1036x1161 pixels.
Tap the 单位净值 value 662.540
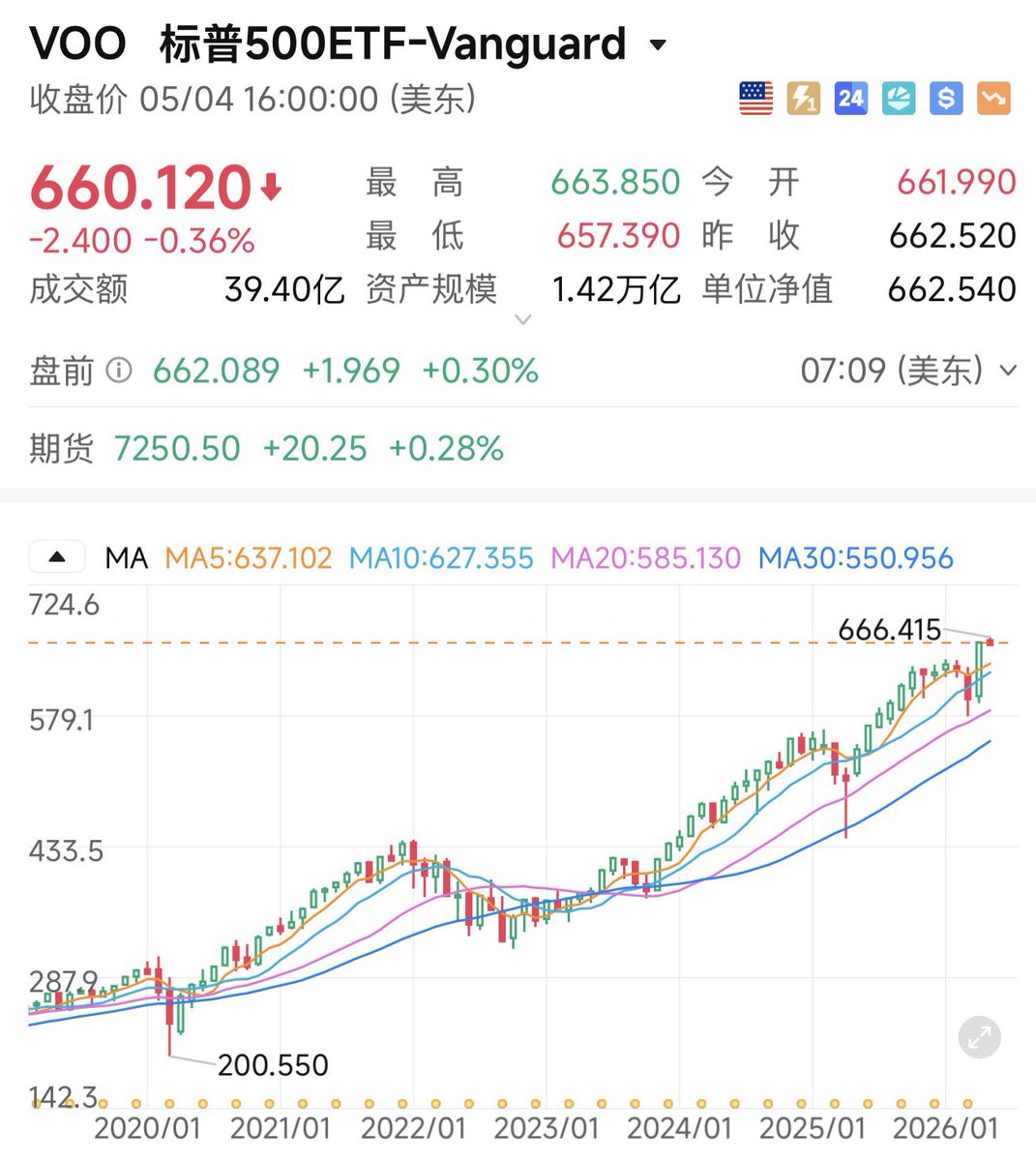point(952,289)
